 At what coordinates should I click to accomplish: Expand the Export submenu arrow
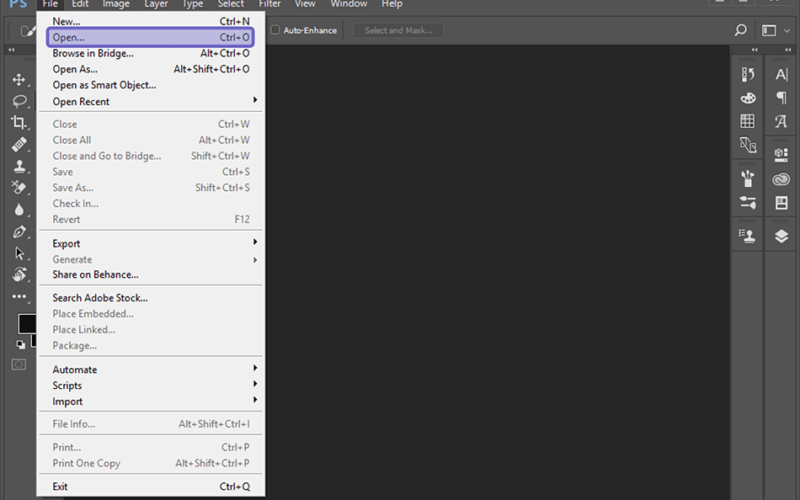click(255, 242)
